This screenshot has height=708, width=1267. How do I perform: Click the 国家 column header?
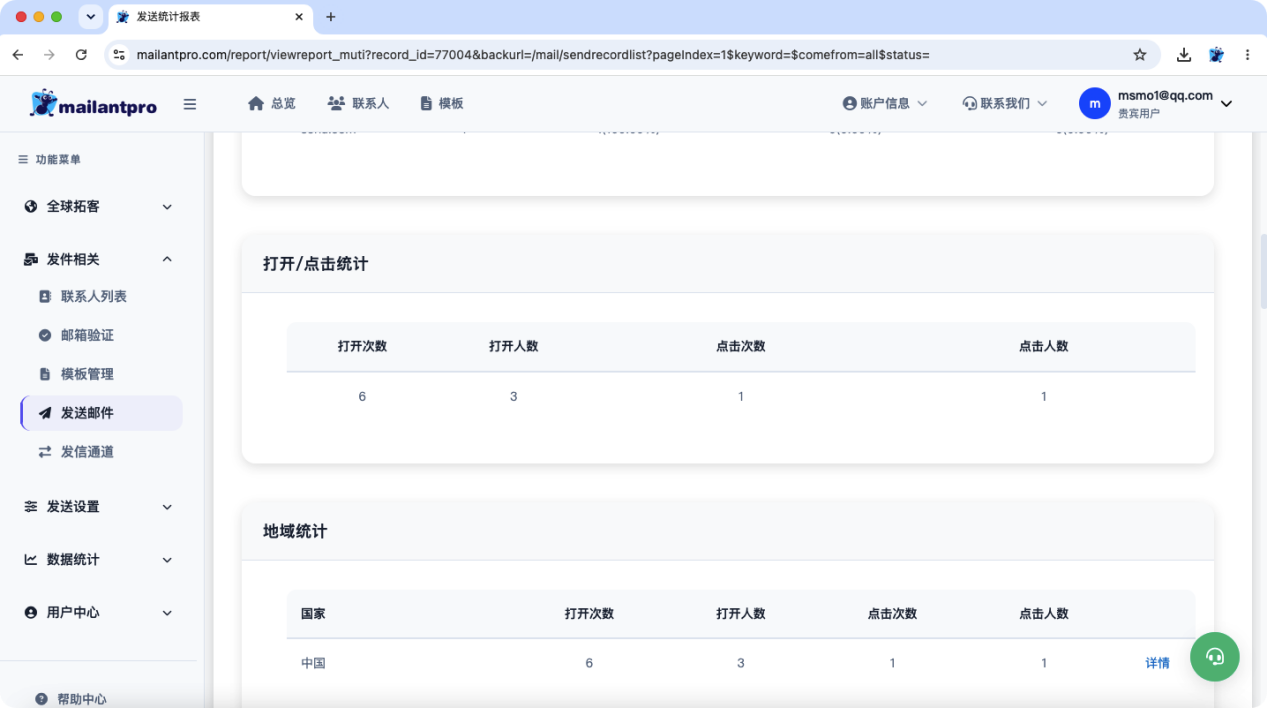(313, 613)
